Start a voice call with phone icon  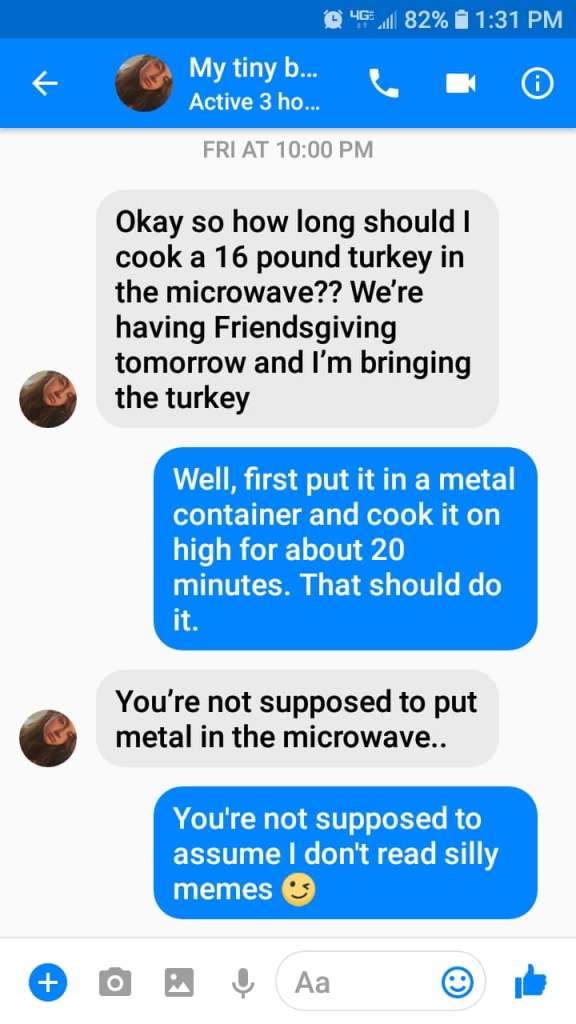click(x=383, y=83)
